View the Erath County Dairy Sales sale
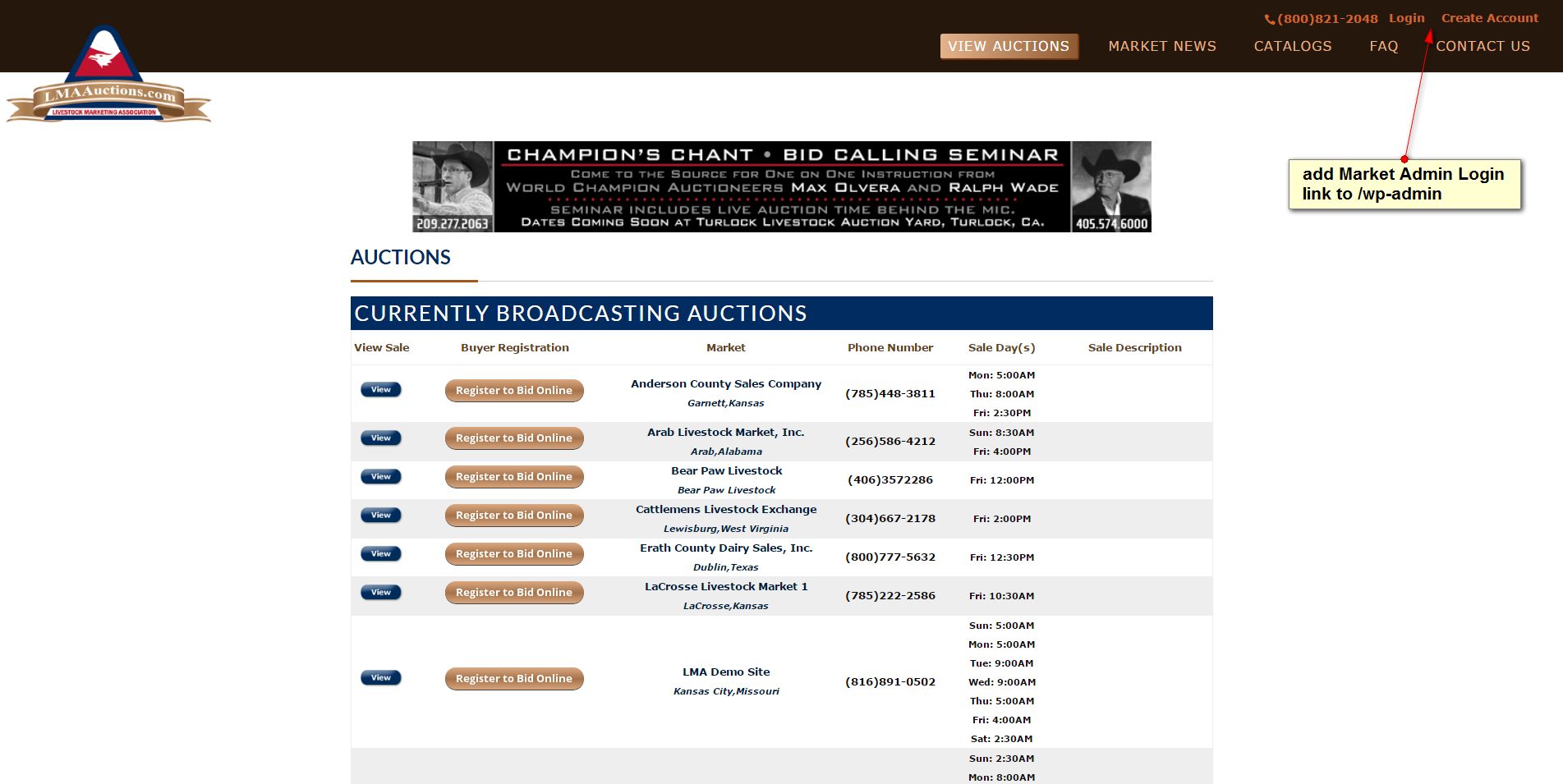The height and width of the screenshot is (784, 1563). point(381,554)
